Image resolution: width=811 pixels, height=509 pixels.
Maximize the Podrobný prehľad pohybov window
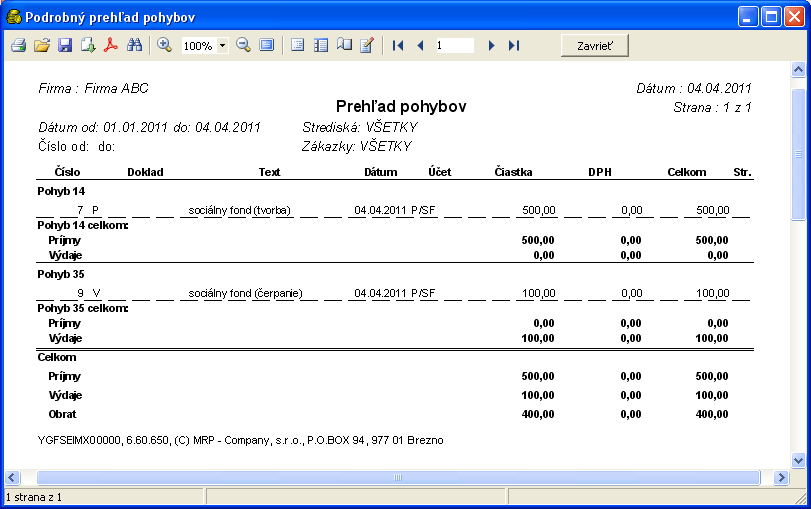771,17
